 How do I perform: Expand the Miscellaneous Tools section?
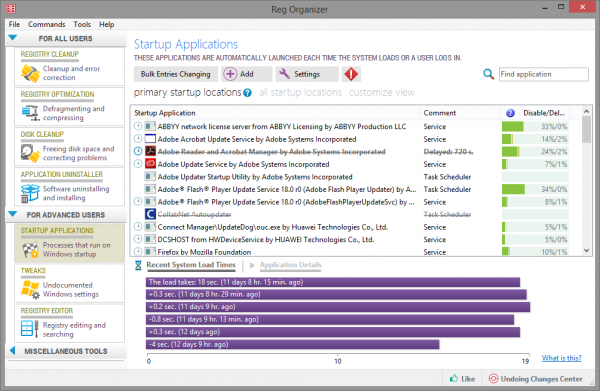click(x=12, y=350)
